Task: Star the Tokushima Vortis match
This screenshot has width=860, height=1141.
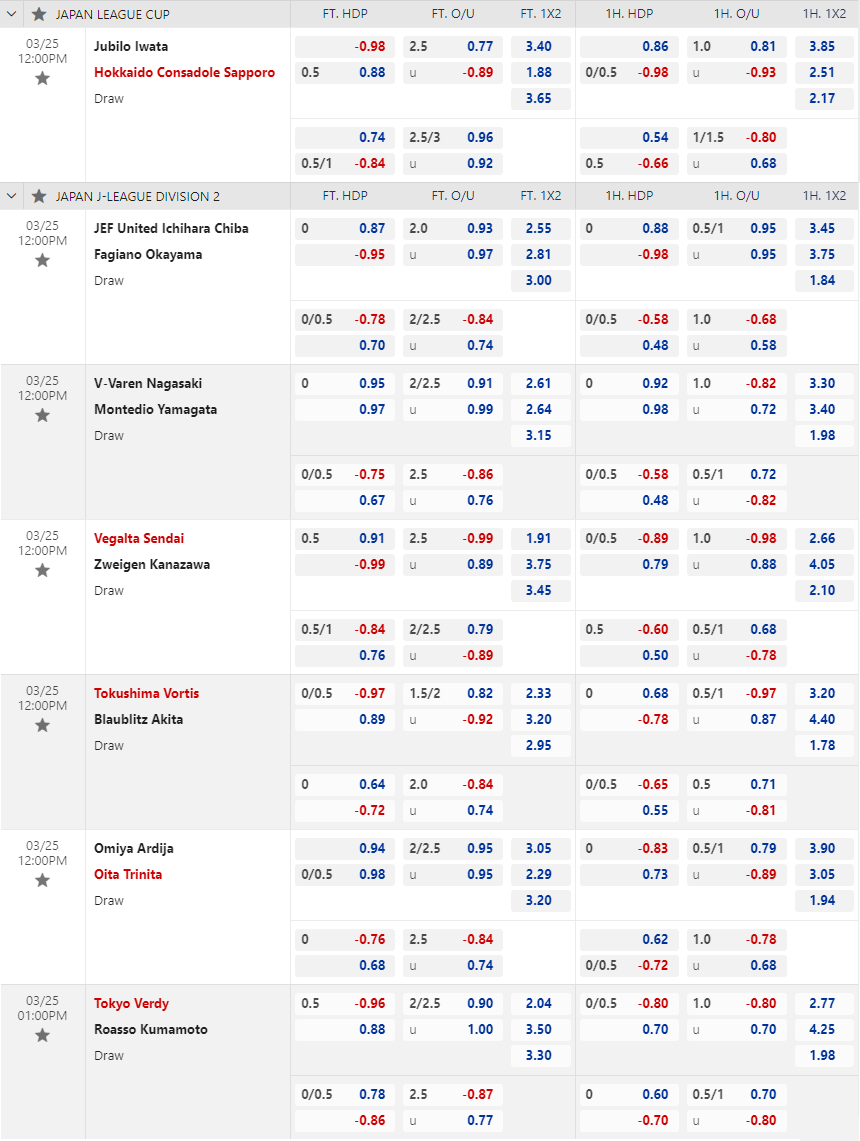Action: [42, 725]
